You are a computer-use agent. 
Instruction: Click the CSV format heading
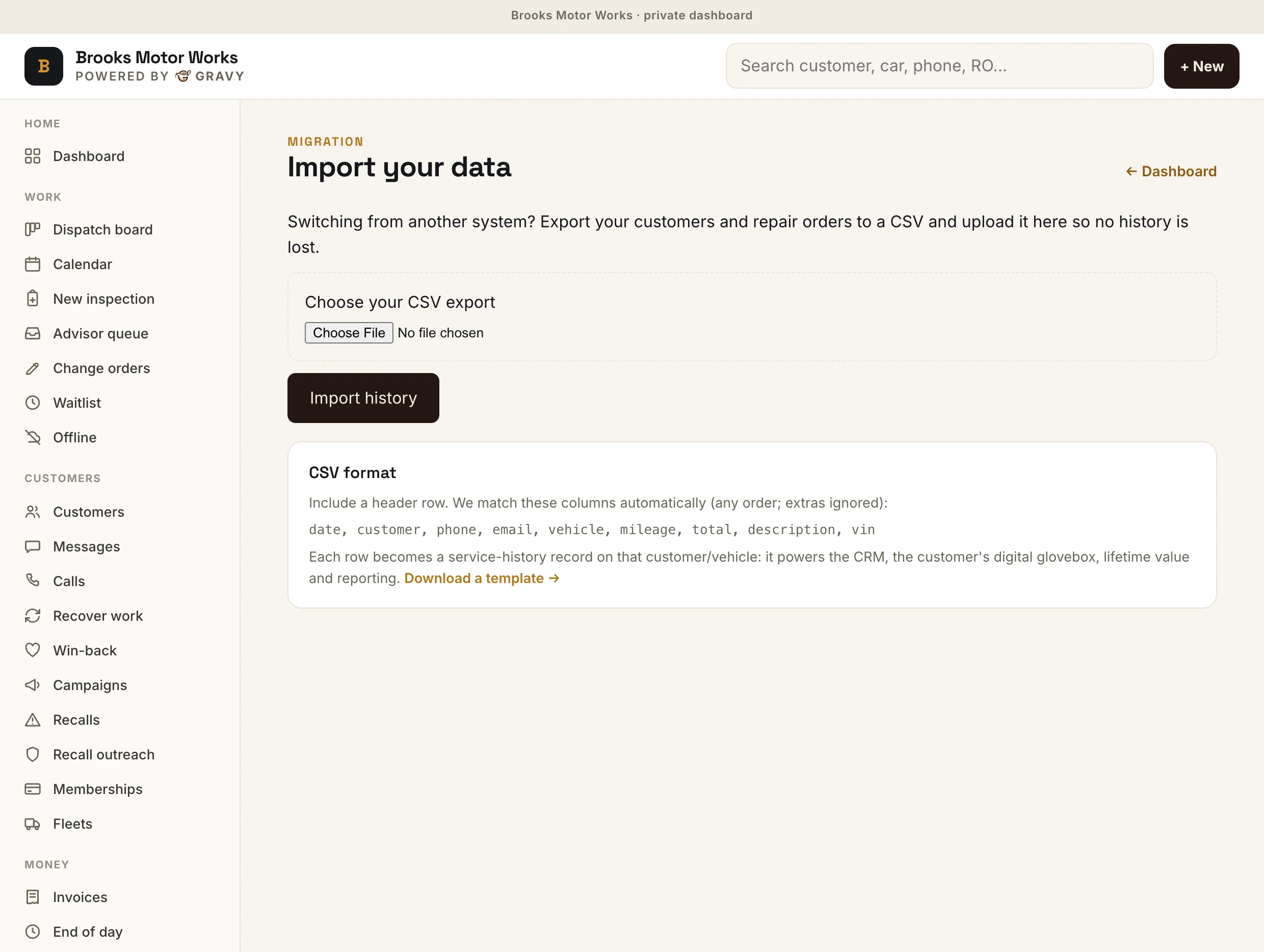coord(352,472)
